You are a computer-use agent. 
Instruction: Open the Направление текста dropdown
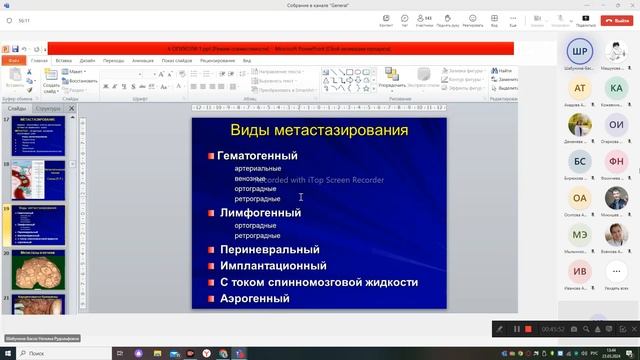tap(278, 71)
